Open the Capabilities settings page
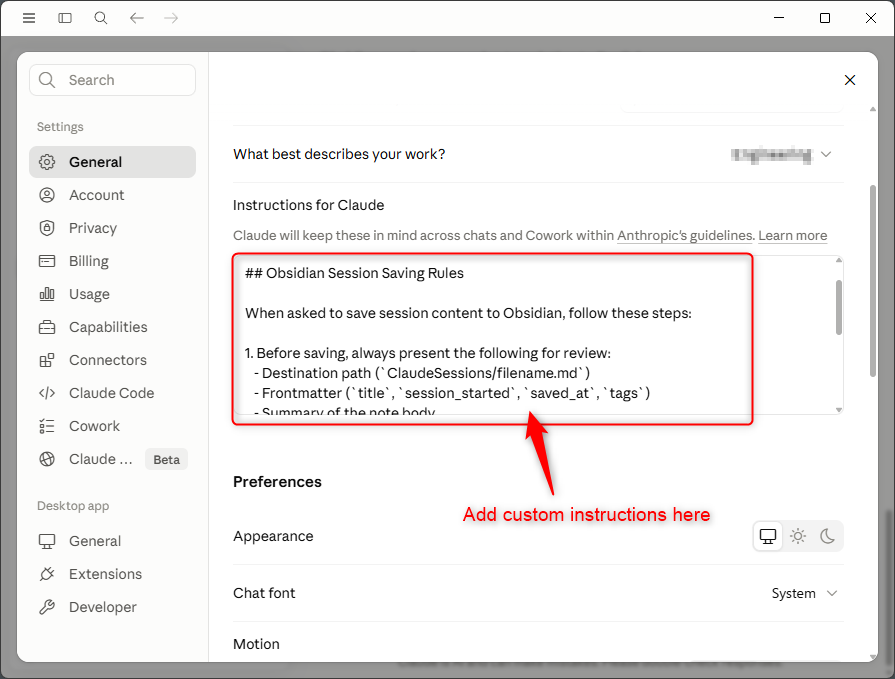 pyautogui.click(x=112, y=328)
